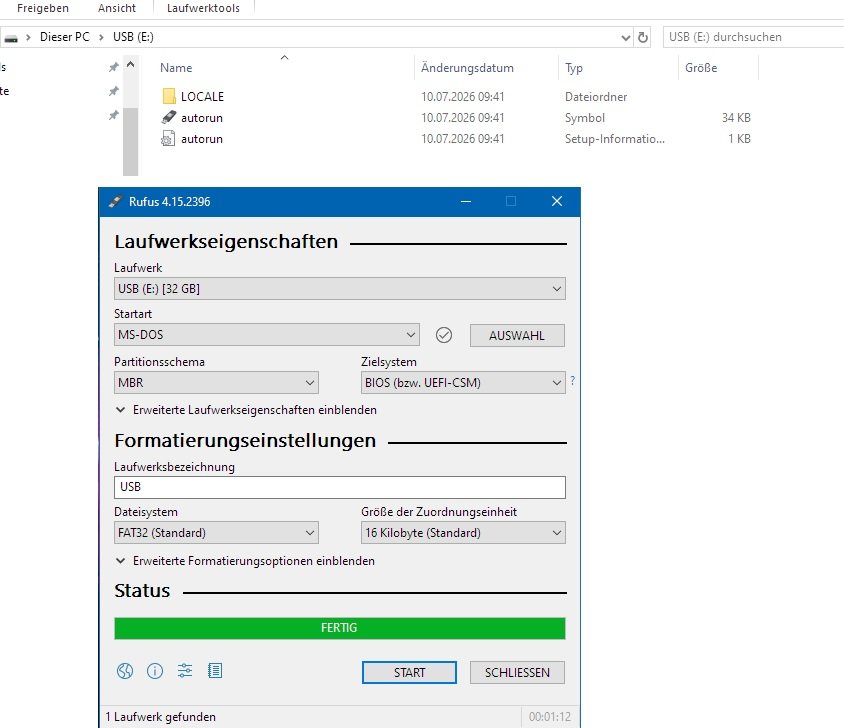
Task: Sort files by the Name column header
Action: (x=176, y=68)
